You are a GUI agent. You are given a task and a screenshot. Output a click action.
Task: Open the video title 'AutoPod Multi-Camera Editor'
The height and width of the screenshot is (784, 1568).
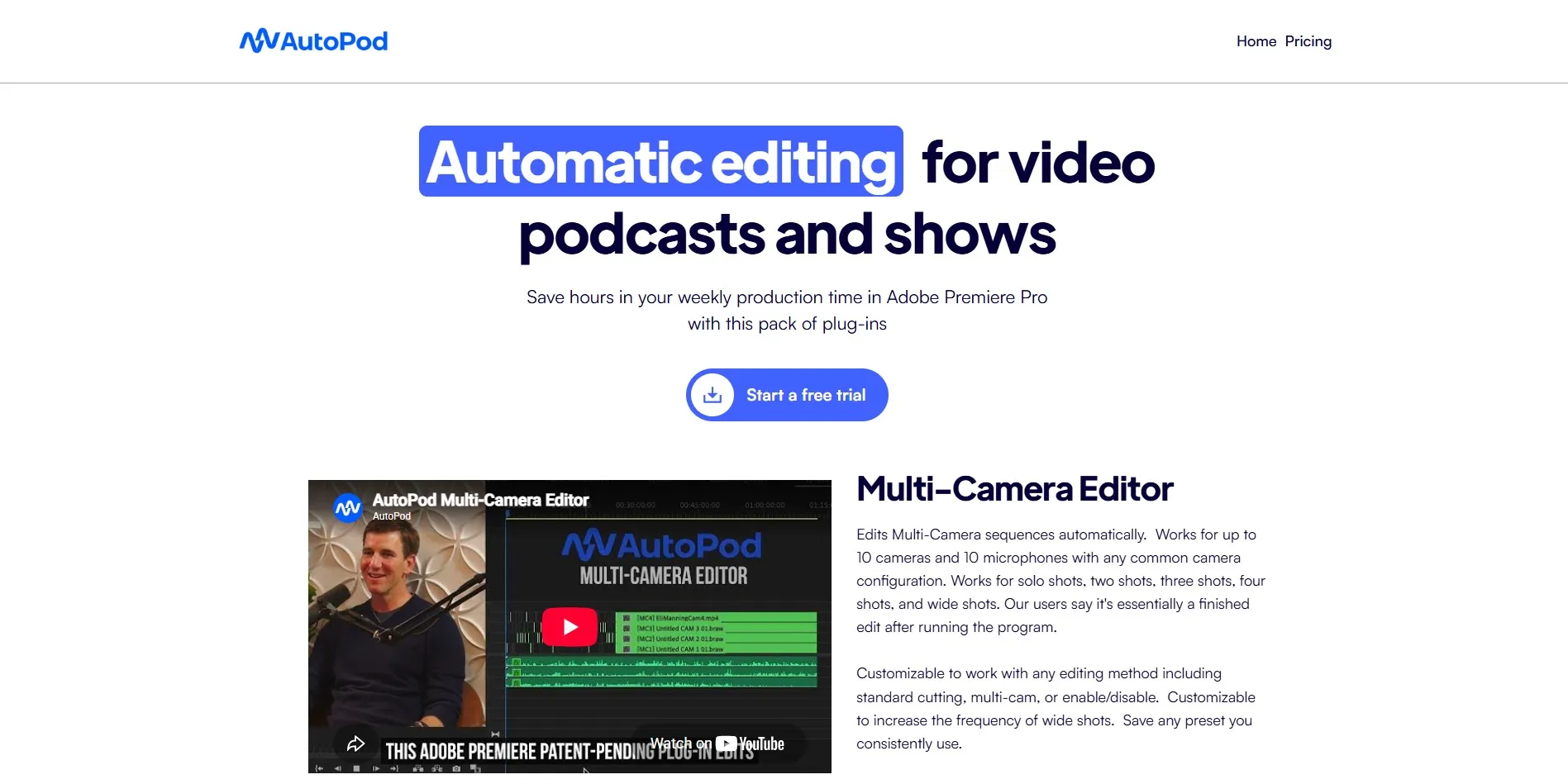pyautogui.click(x=480, y=500)
